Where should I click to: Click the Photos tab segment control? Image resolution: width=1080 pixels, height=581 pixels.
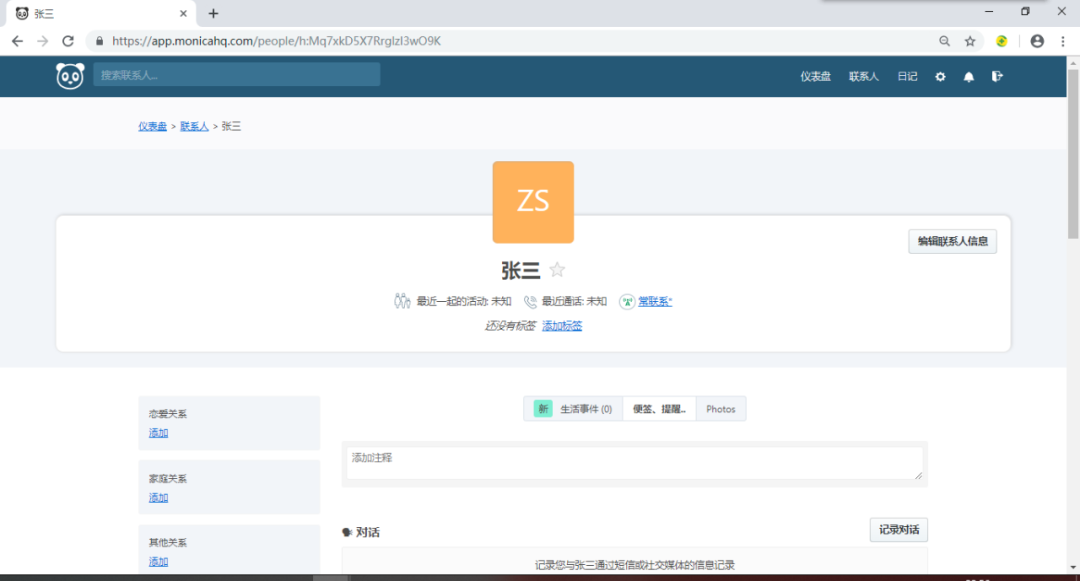(x=720, y=408)
